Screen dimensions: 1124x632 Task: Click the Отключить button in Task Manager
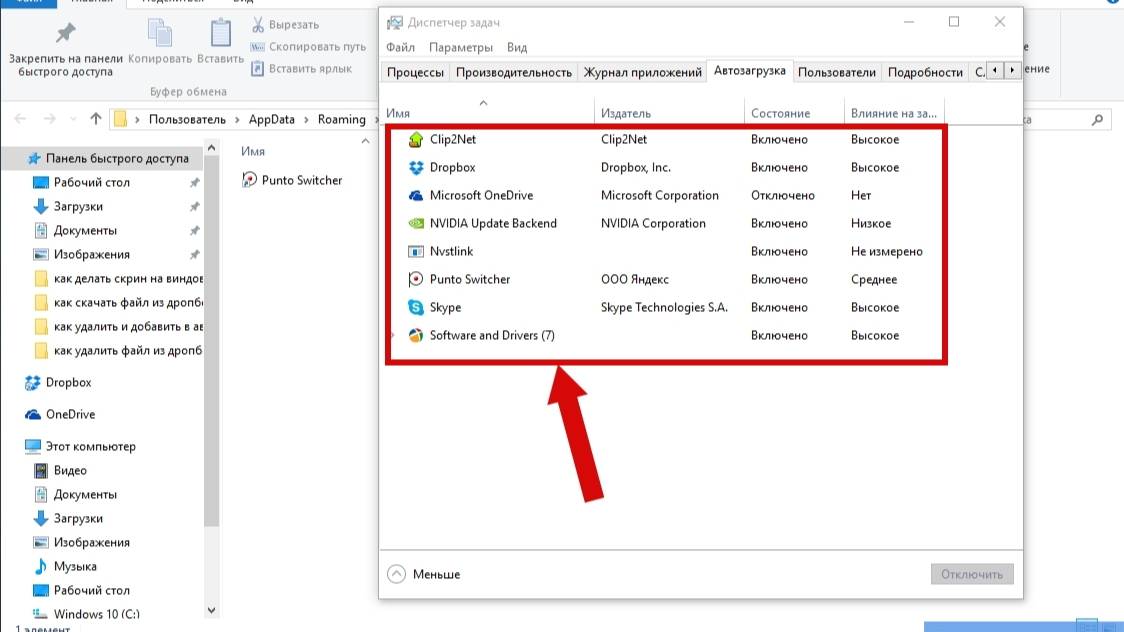point(972,574)
